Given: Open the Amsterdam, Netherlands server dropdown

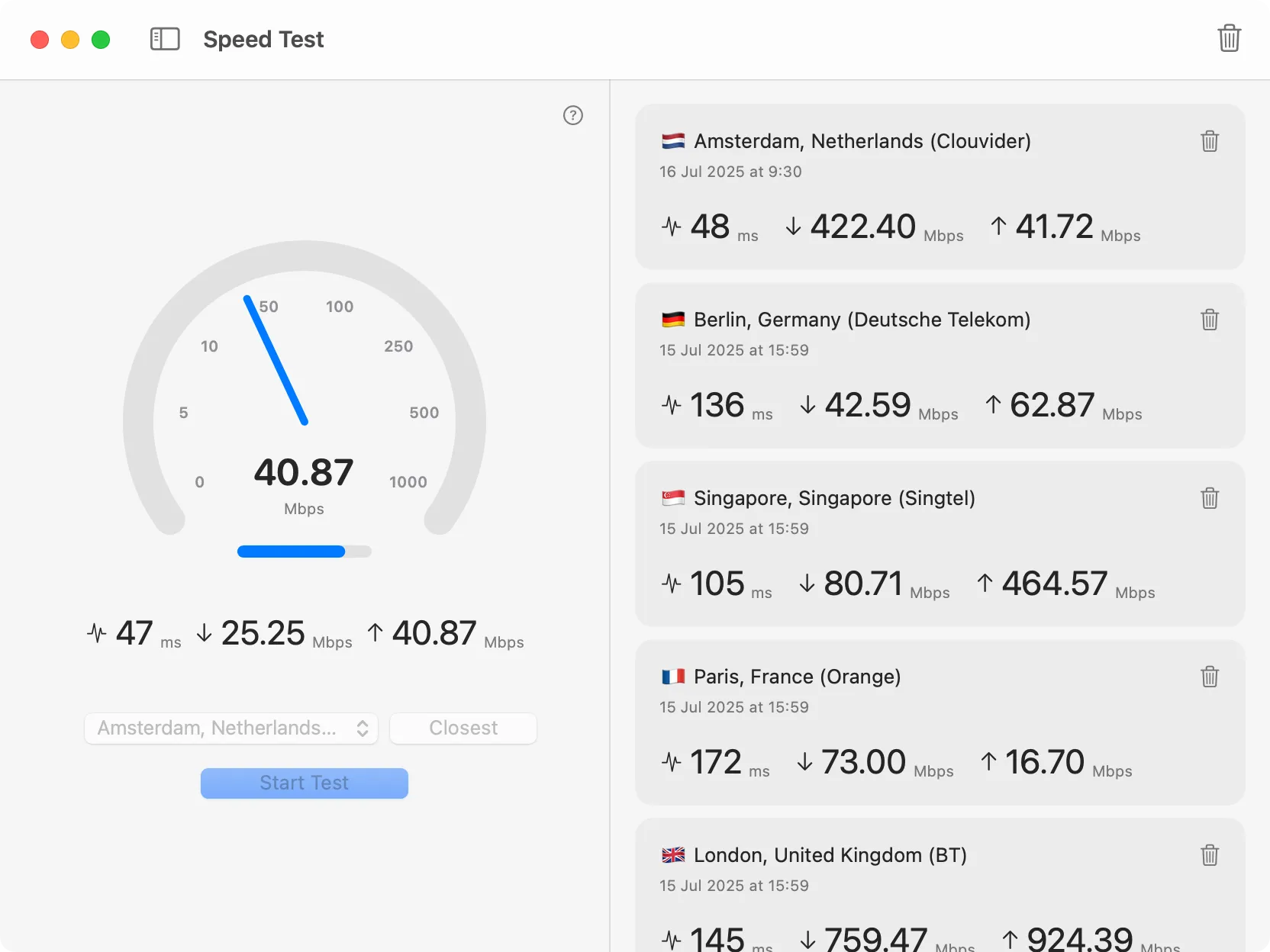Looking at the screenshot, I should tap(231, 728).
